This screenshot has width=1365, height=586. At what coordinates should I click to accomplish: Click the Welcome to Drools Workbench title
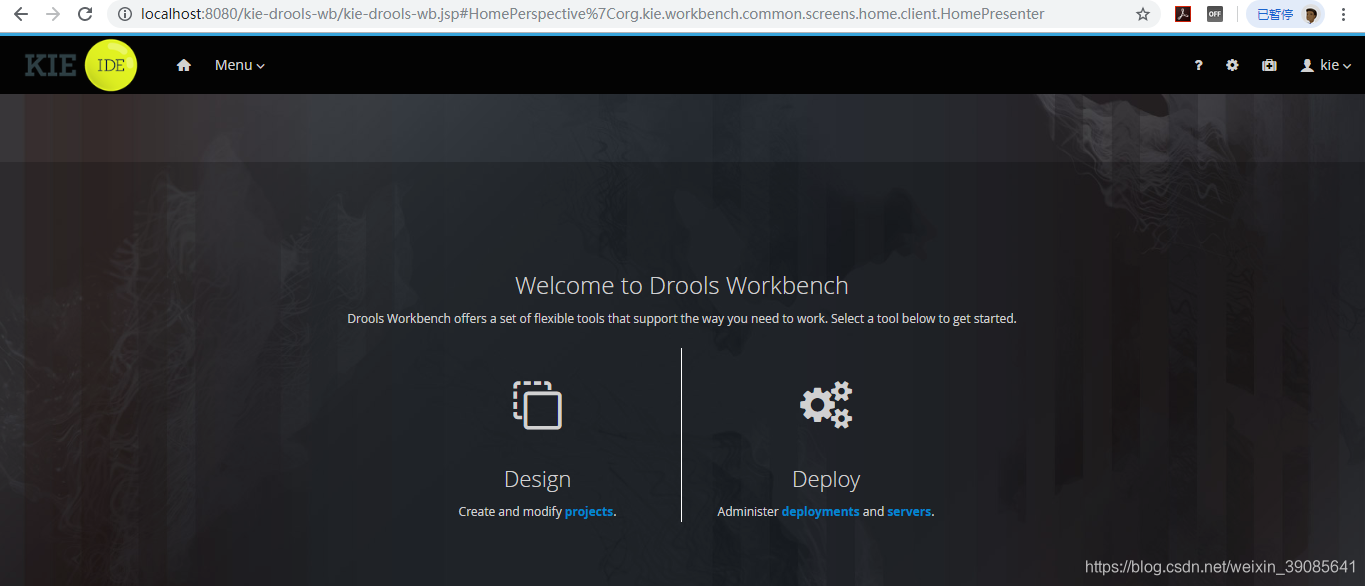(x=682, y=285)
